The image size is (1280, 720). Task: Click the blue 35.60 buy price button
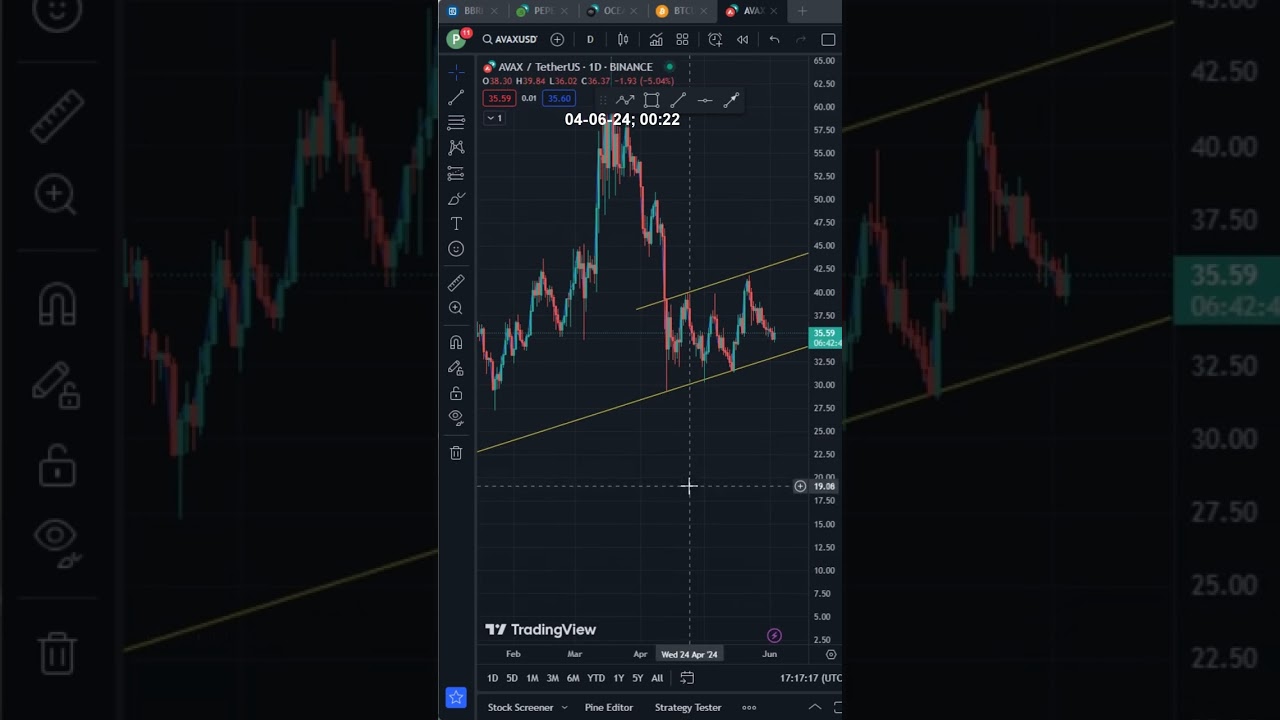click(559, 98)
